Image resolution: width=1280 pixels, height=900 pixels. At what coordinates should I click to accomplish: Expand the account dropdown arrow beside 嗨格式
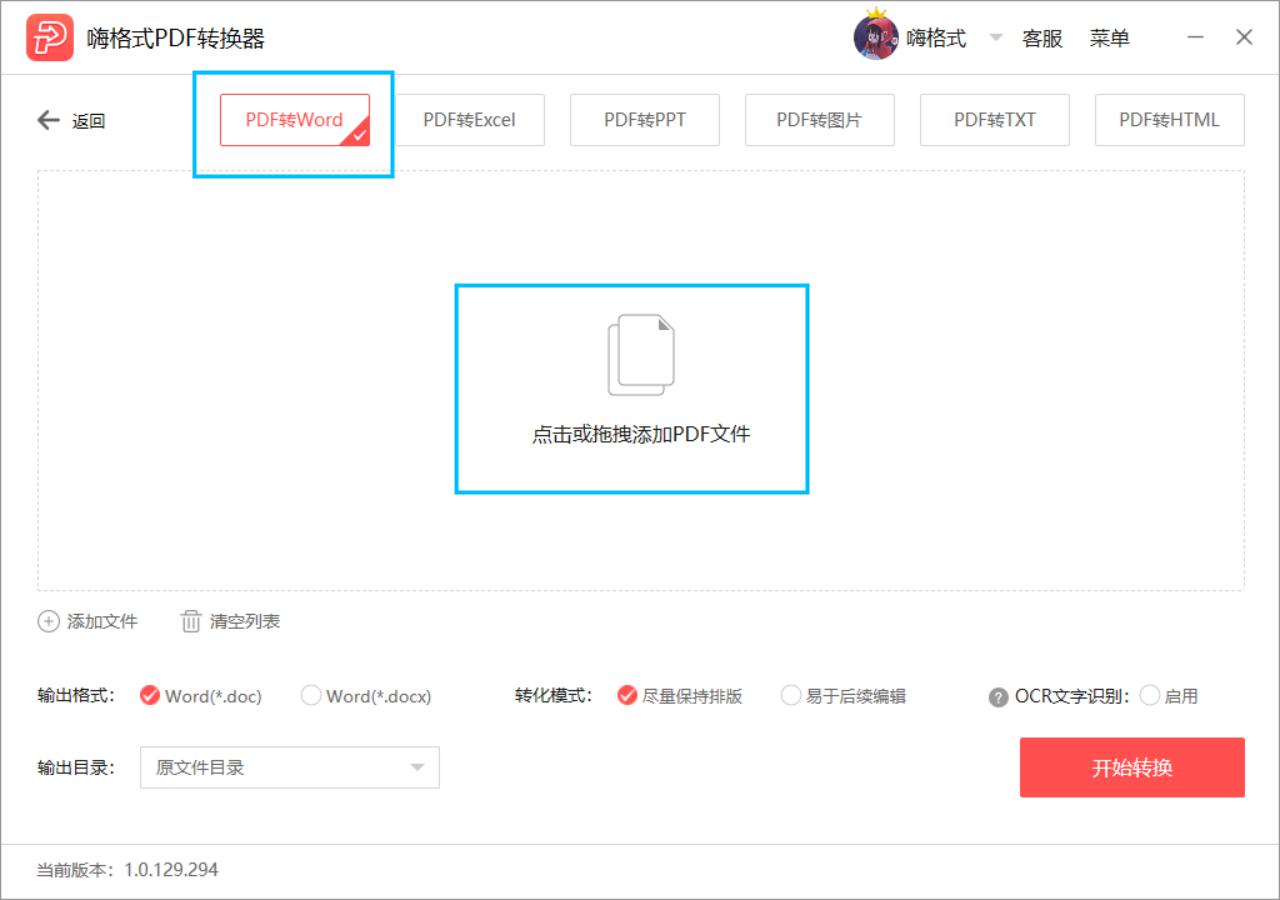[995, 38]
